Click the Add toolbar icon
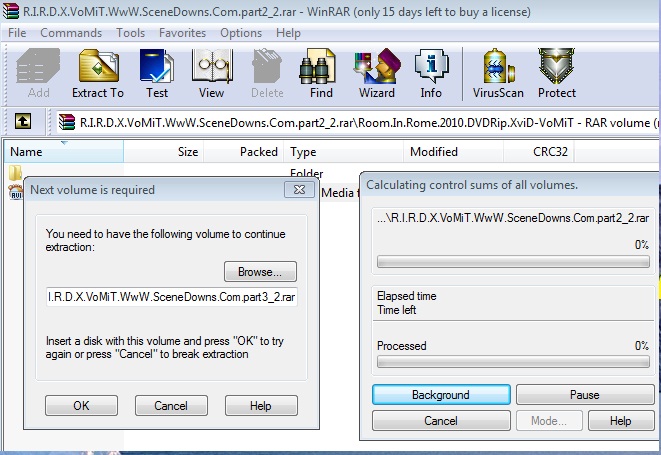Viewport: 661px width, 455px height. 38,73
